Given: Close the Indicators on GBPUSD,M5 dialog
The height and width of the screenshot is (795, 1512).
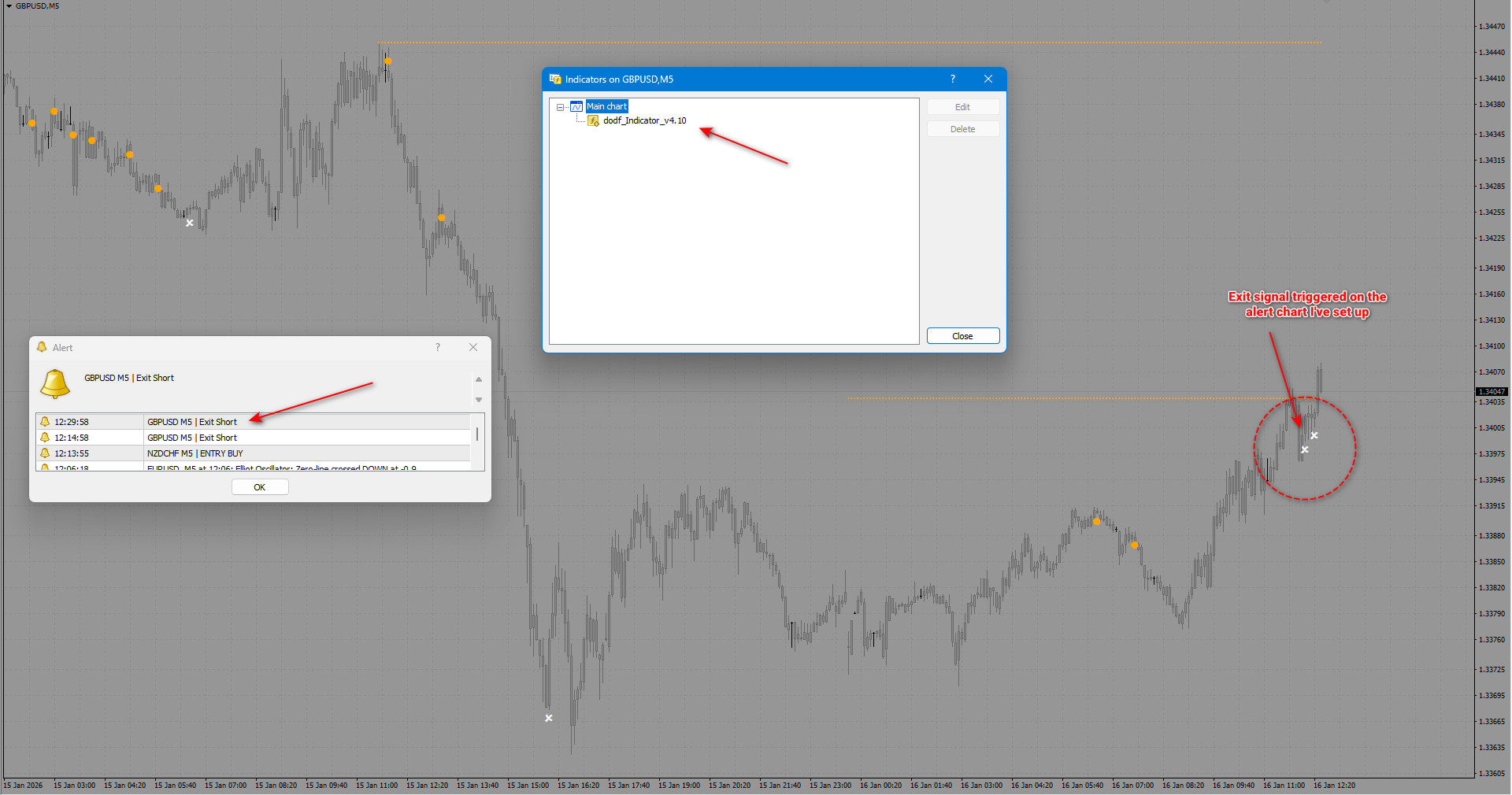Looking at the screenshot, I should pyautogui.click(x=988, y=79).
